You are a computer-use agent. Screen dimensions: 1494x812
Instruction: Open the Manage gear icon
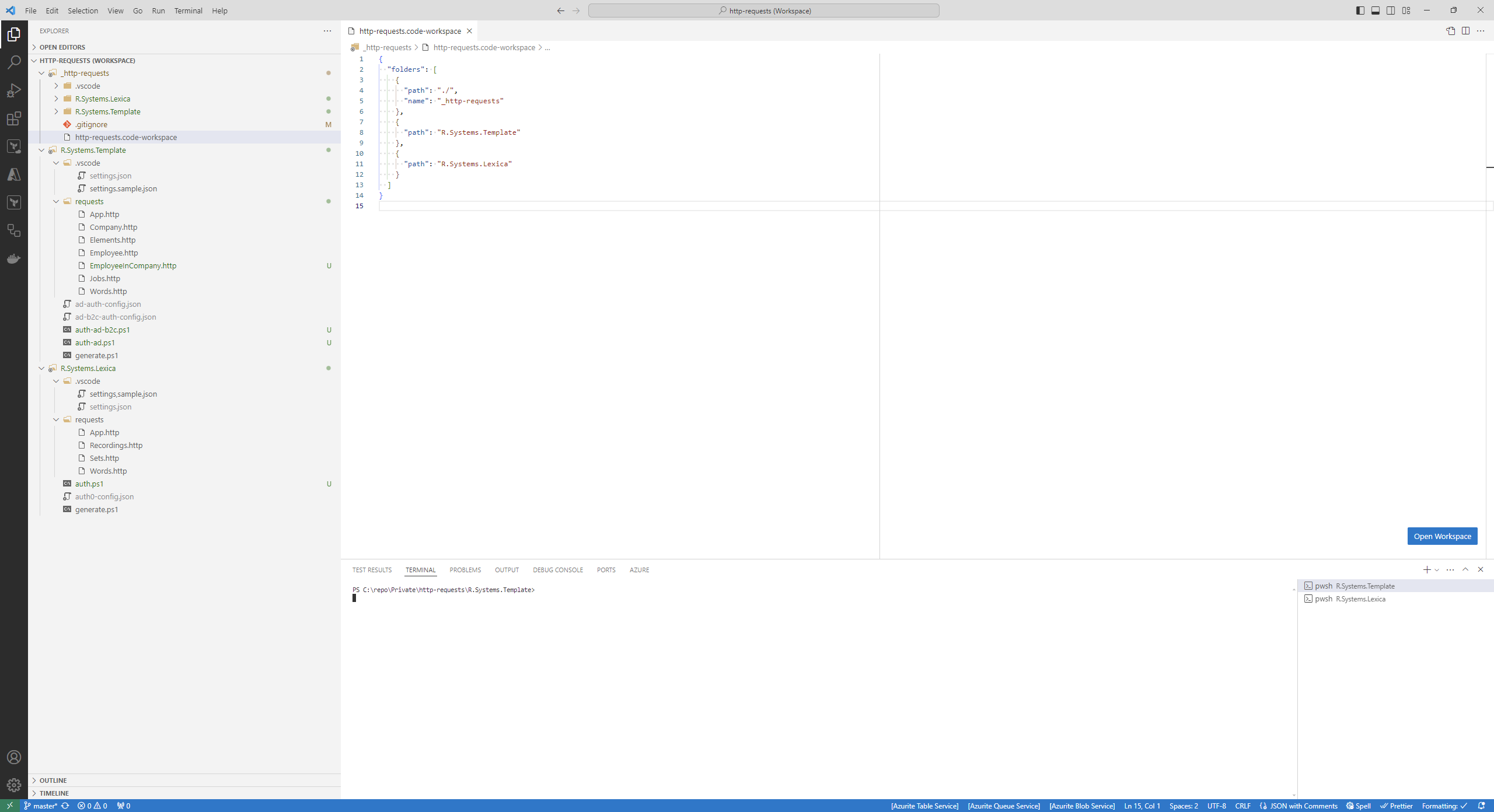(14, 785)
